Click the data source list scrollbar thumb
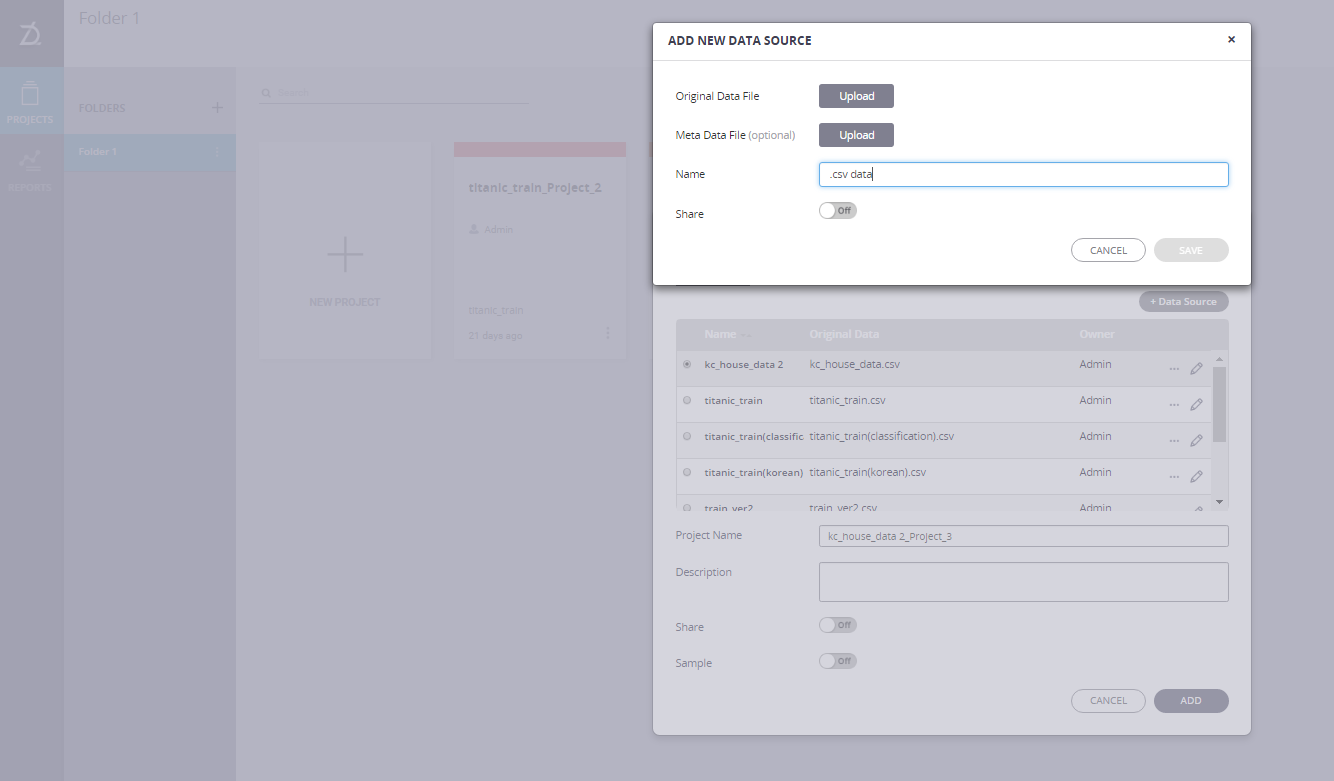Viewport: 1334px width, 781px height. pos(1219,404)
